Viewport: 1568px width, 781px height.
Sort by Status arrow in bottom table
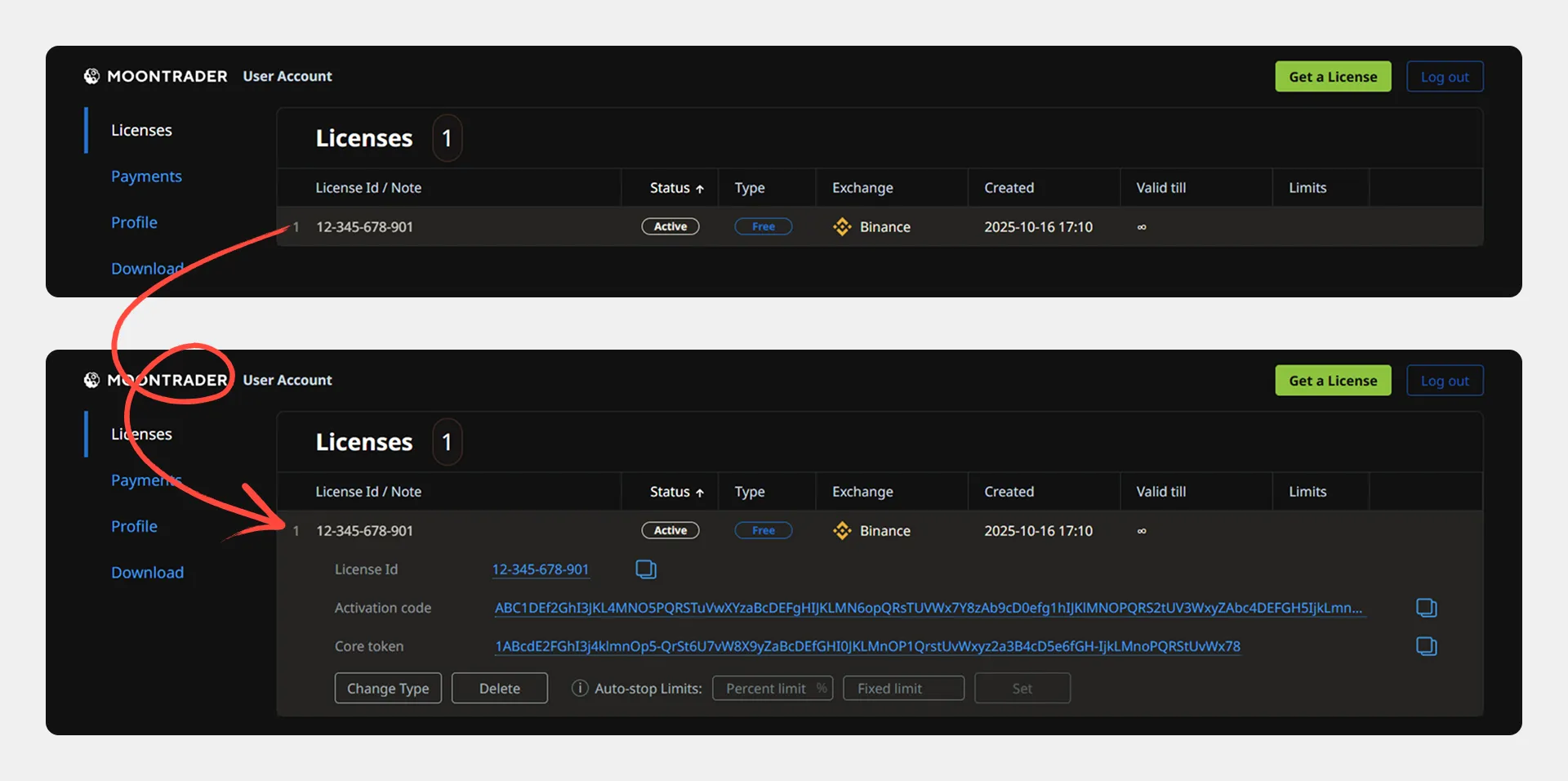700,493
